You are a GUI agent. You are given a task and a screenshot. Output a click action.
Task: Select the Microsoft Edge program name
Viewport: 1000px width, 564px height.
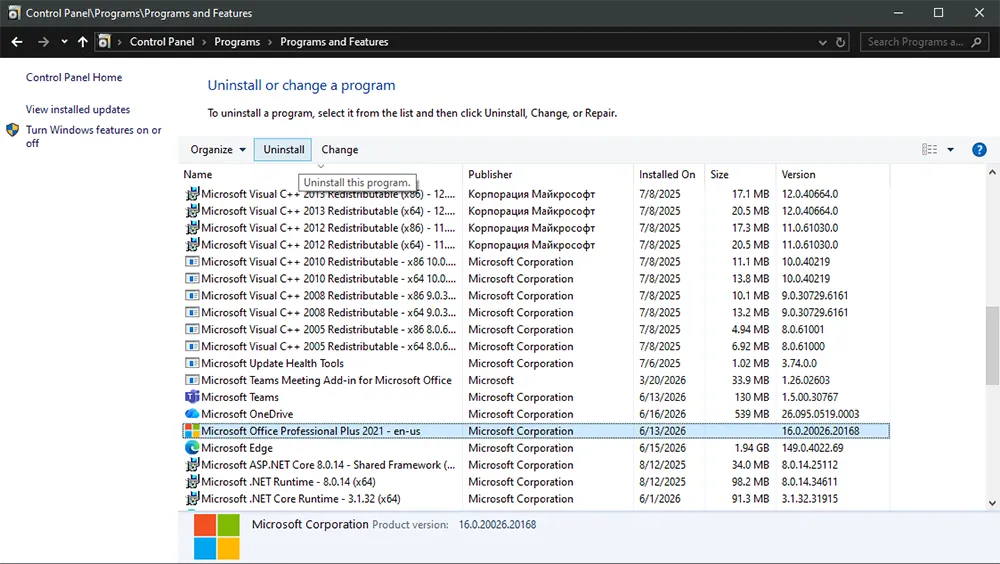pos(237,448)
